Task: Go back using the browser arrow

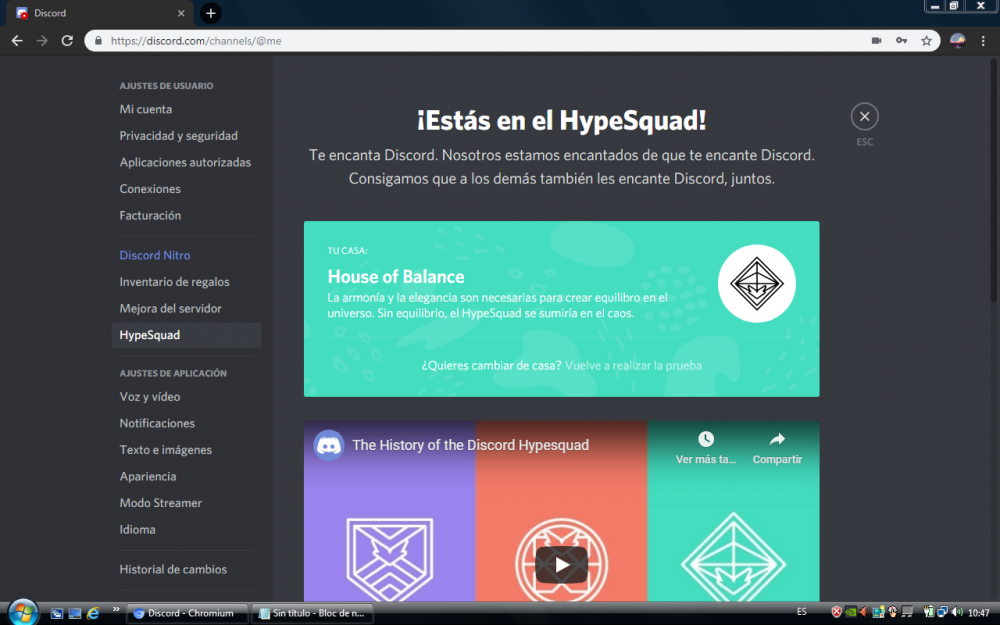Action: pyautogui.click(x=17, y=41)
